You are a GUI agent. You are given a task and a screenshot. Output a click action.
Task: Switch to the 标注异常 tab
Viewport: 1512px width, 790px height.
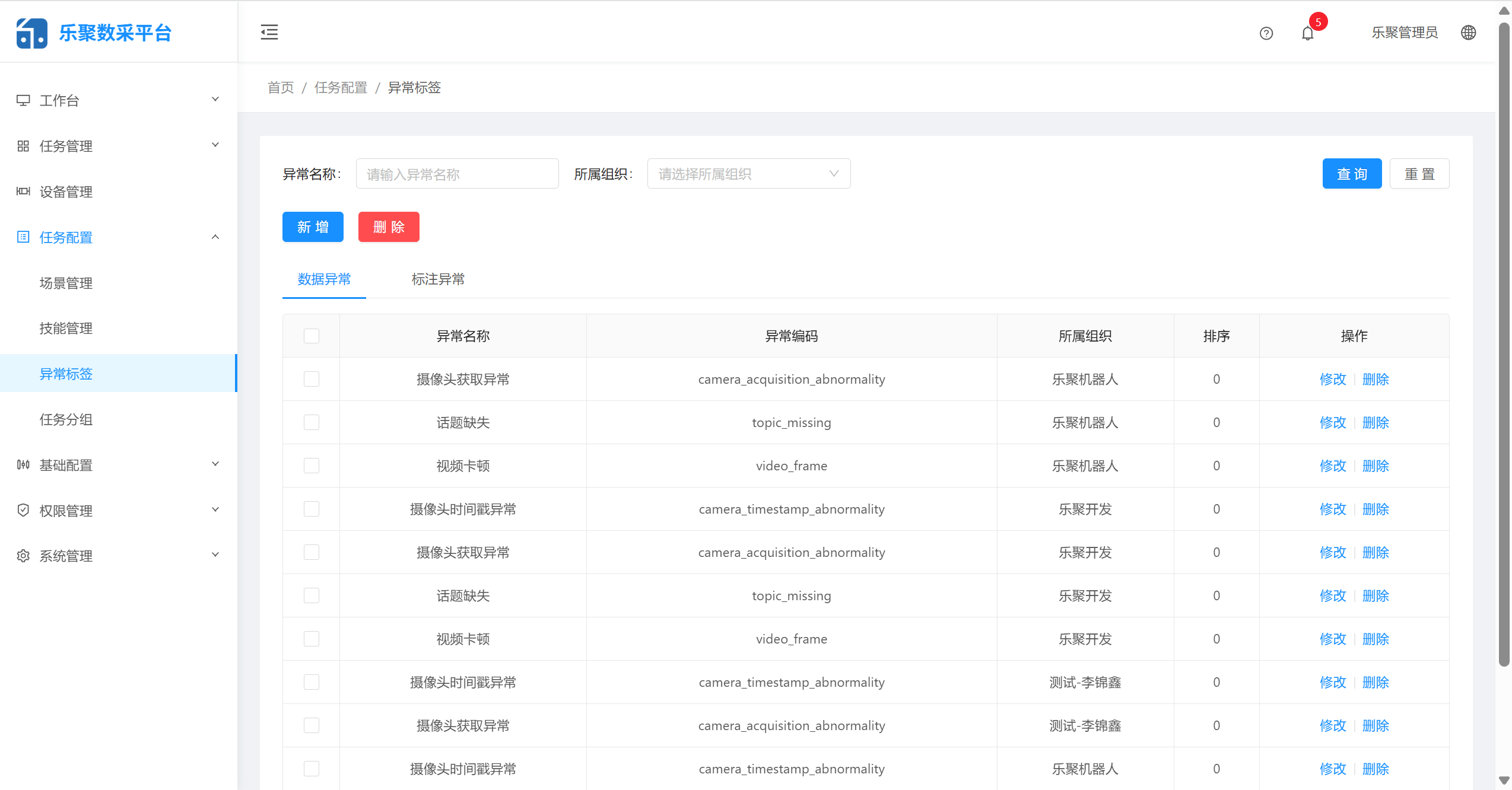pyautogui.click(x=438, y=279)
